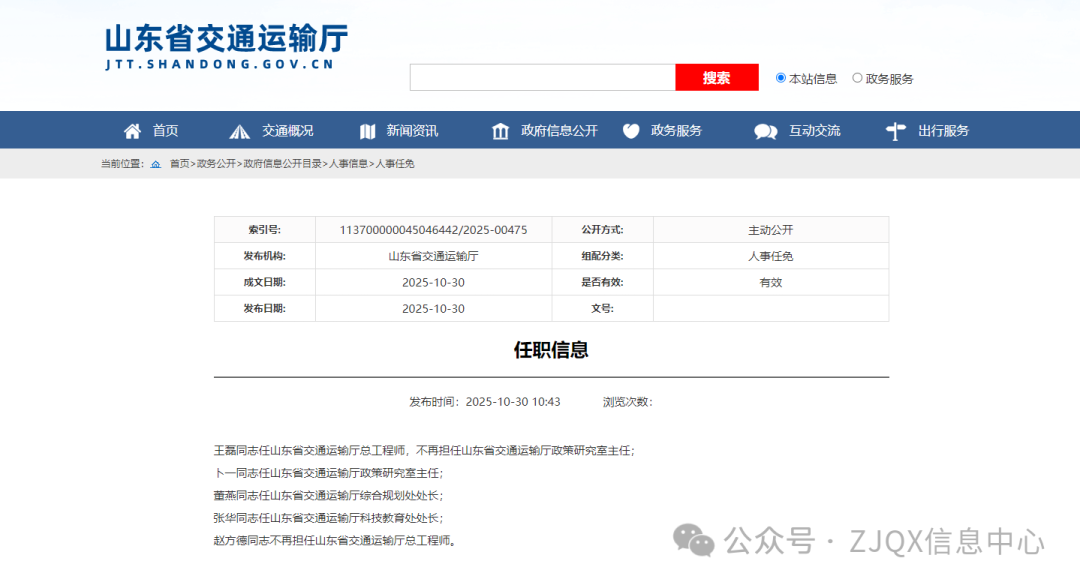Click the small home icon in breadcrumb
The height and width of the screenshot is (585, 1080).
[x=156, y=164]
